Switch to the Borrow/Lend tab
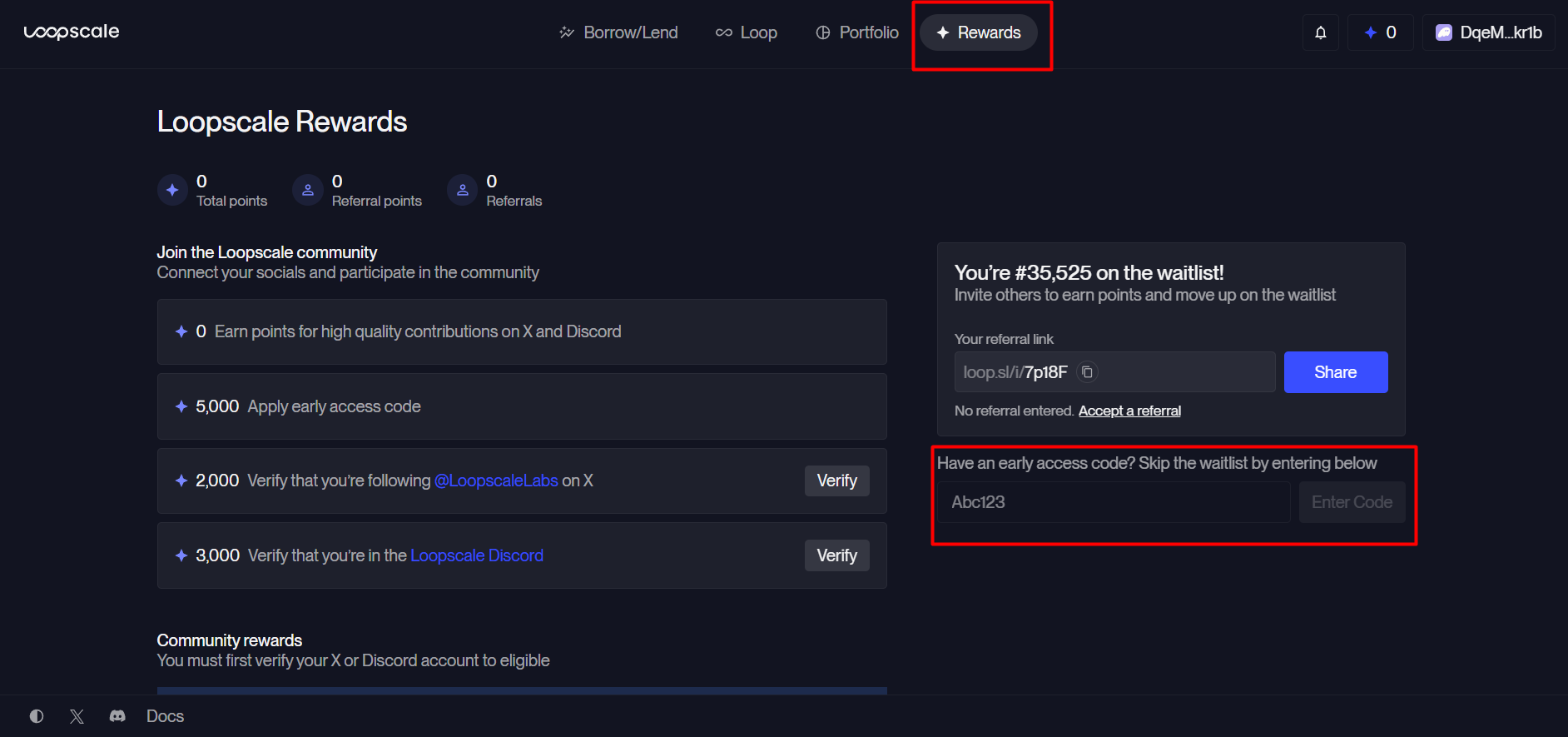The image size is (1568, 737). click(x=618, y=32)
